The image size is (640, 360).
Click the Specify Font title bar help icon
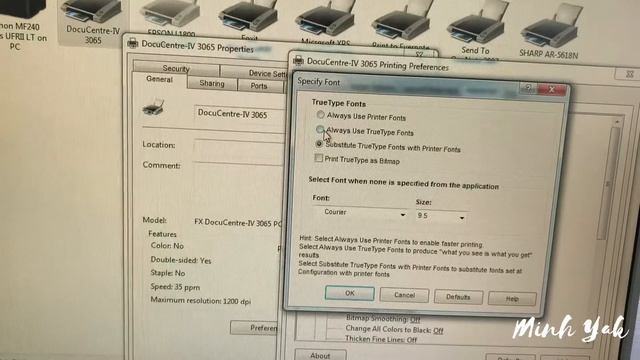(x=528, y=88)
